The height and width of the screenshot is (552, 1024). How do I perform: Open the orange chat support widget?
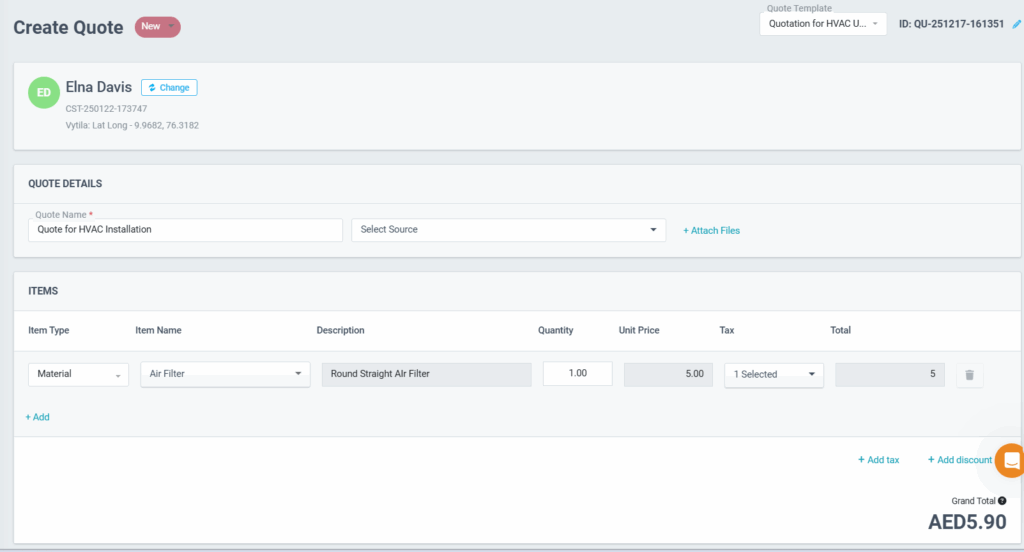tap(1010, 461)
